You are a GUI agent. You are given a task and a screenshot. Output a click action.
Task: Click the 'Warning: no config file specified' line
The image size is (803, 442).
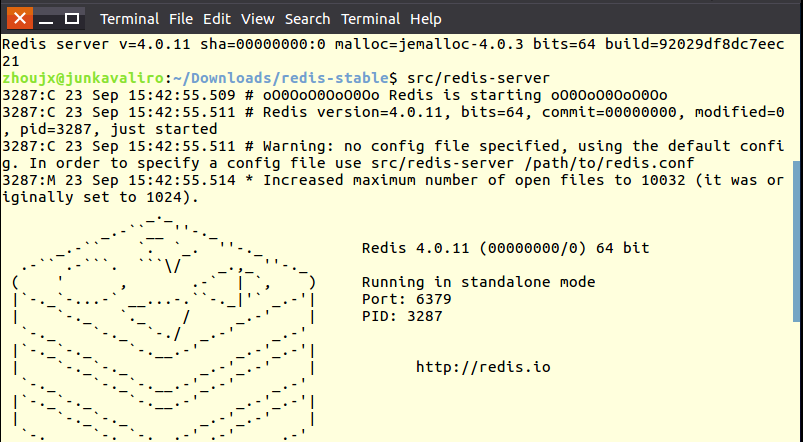click(x=393, y=155)
